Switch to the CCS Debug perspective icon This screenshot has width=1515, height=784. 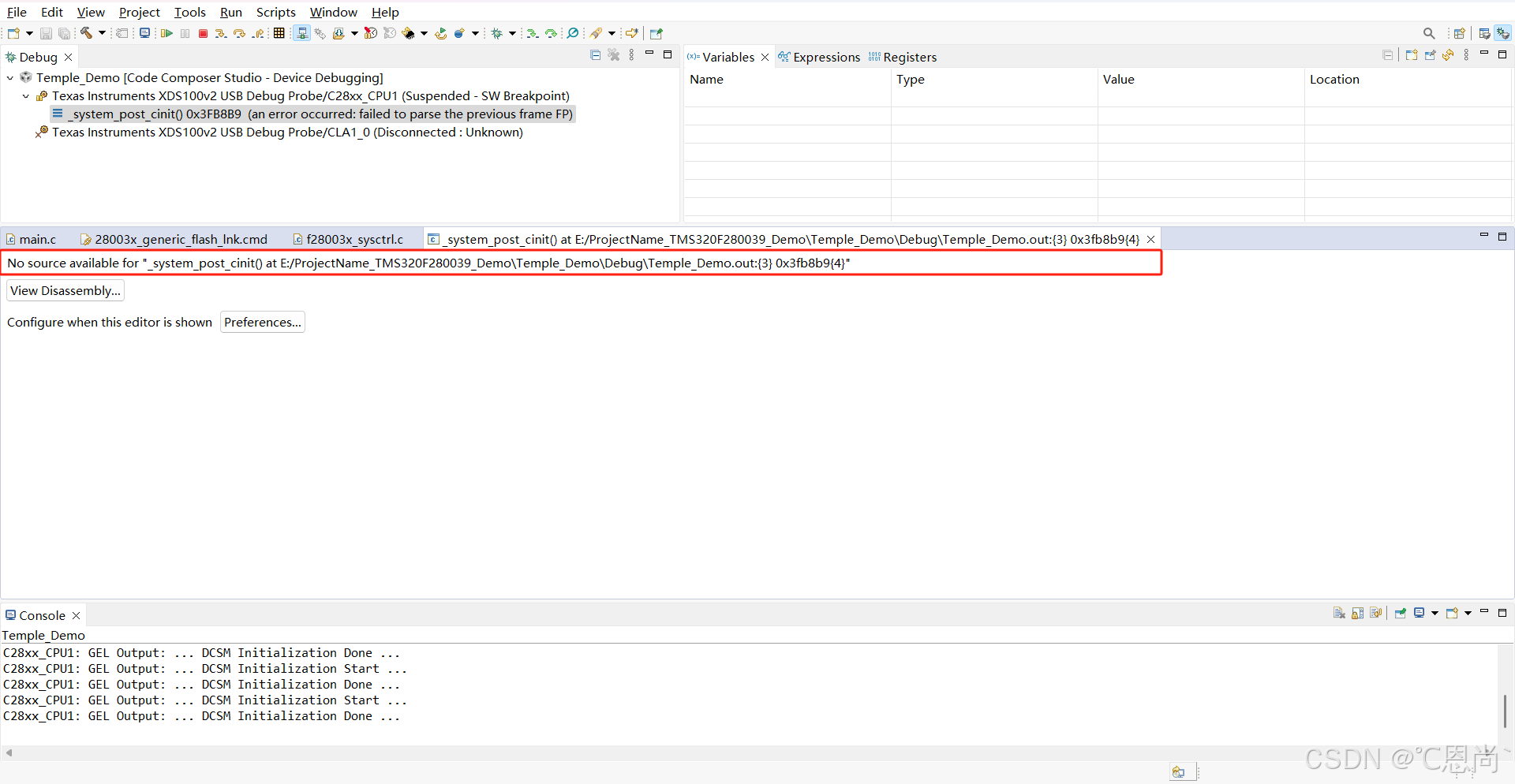[x=1503, y=33]
